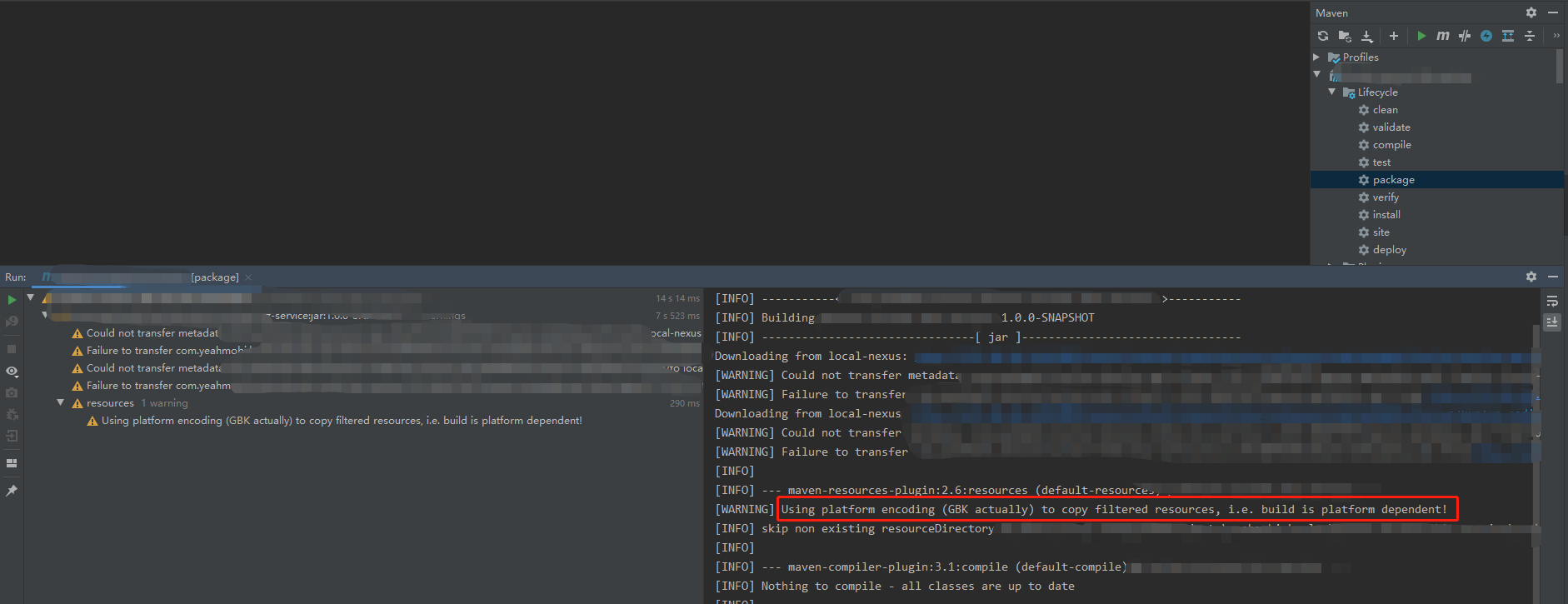Show more Maven toolbar actions chevrons
The width and height of the screenshot is (1568, 604).
click(1556, 36)
